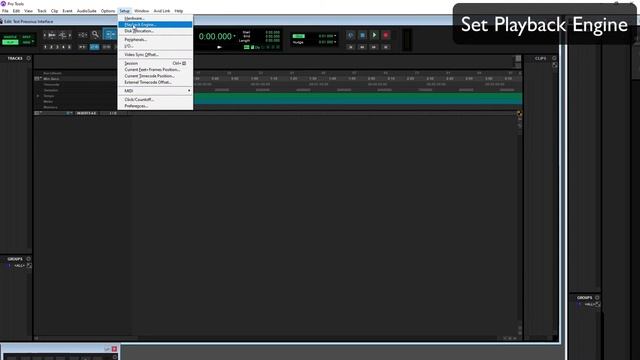The height and width of the screenshot is (360, 640).
Task: Enable Shuffle edit mode button
Action: click(10, 37)
